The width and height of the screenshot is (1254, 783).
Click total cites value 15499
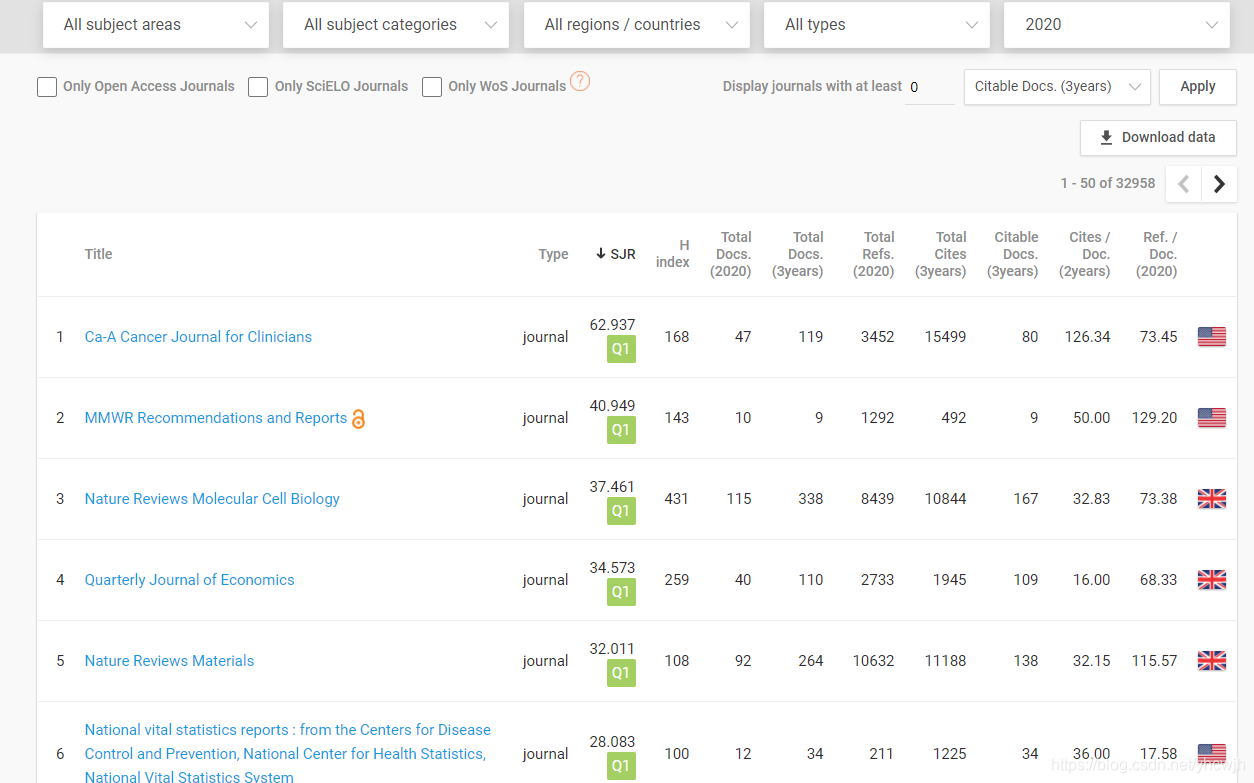click(x=945, y=337)
